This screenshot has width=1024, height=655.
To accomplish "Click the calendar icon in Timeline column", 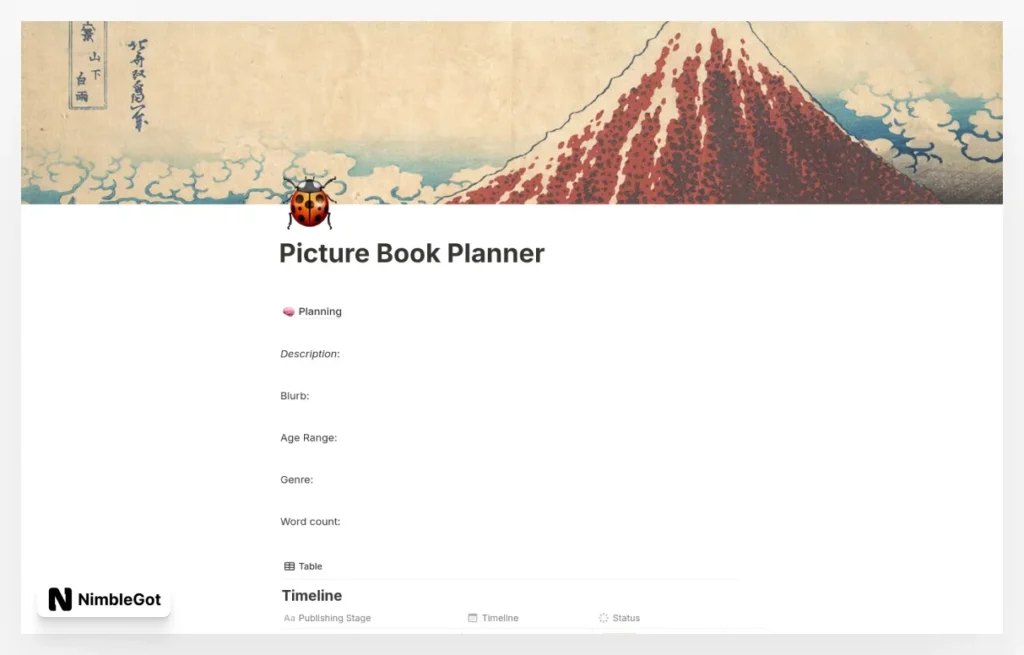I will point(473,618).
